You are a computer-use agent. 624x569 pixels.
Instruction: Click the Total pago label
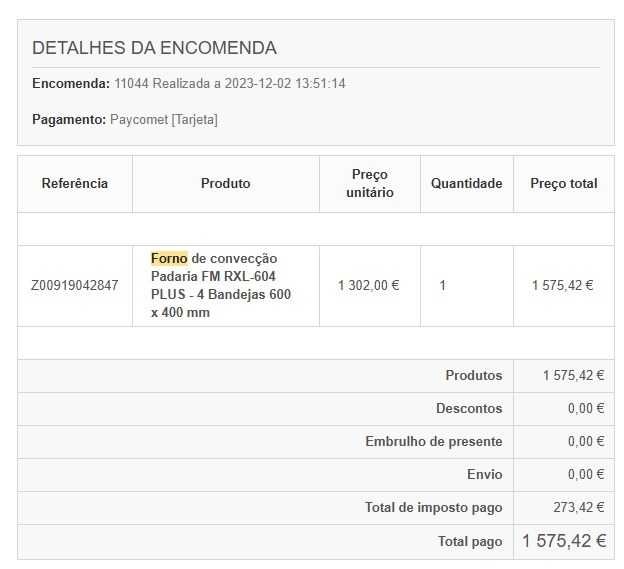(470, 541)
